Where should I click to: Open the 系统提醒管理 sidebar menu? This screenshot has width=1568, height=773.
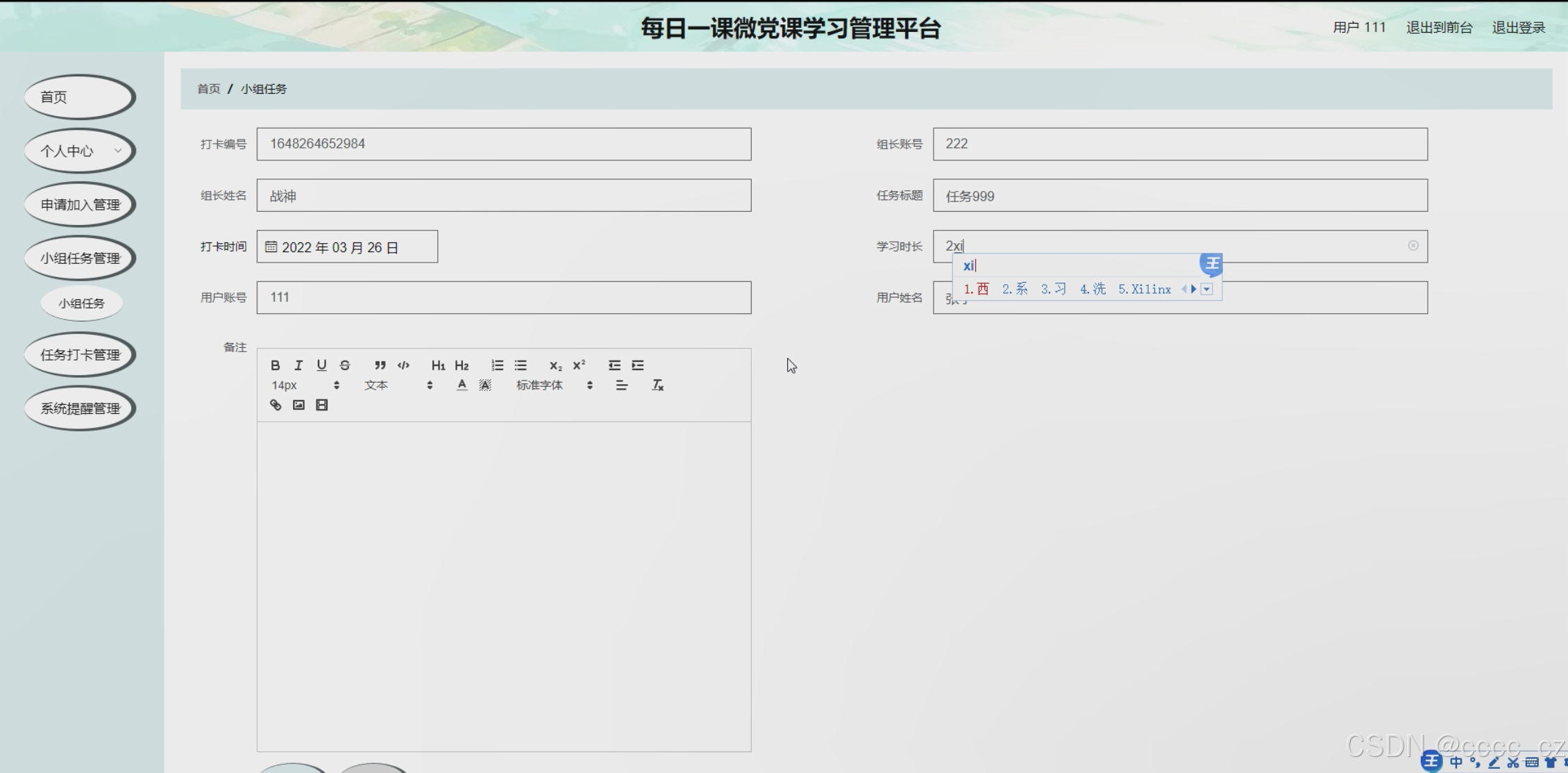tap(80, 408)
